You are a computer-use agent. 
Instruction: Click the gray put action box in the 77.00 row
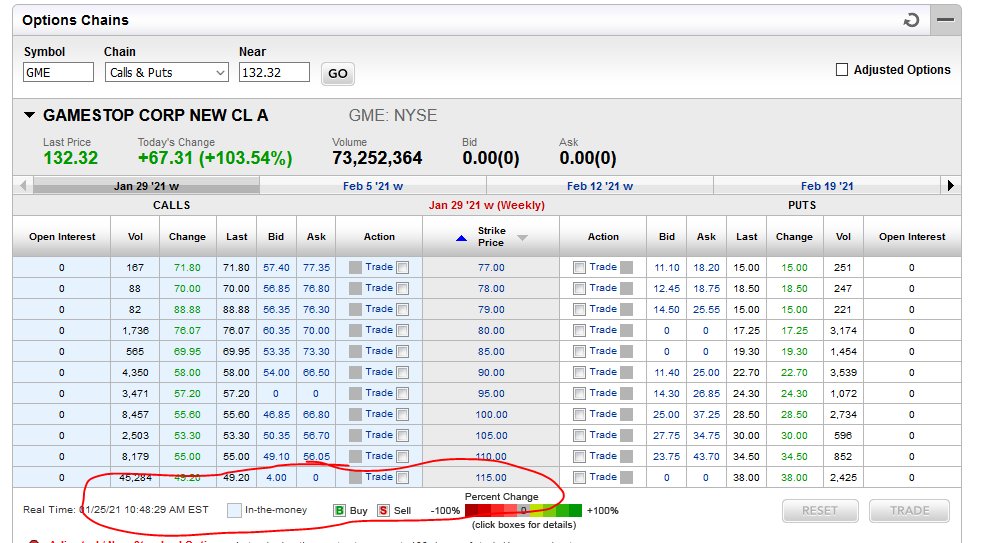tap(627, 267)
